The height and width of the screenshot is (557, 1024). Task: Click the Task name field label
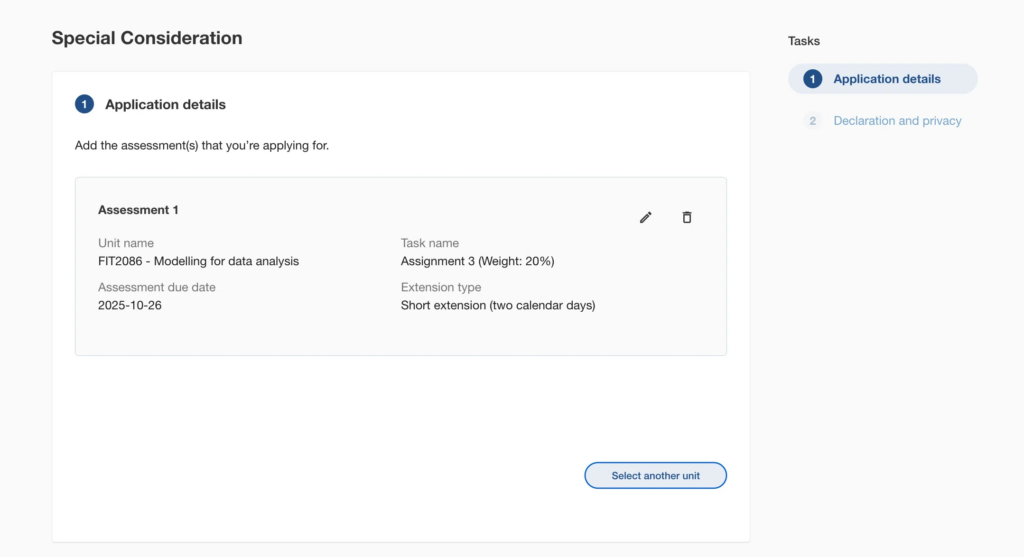(430, 243)
